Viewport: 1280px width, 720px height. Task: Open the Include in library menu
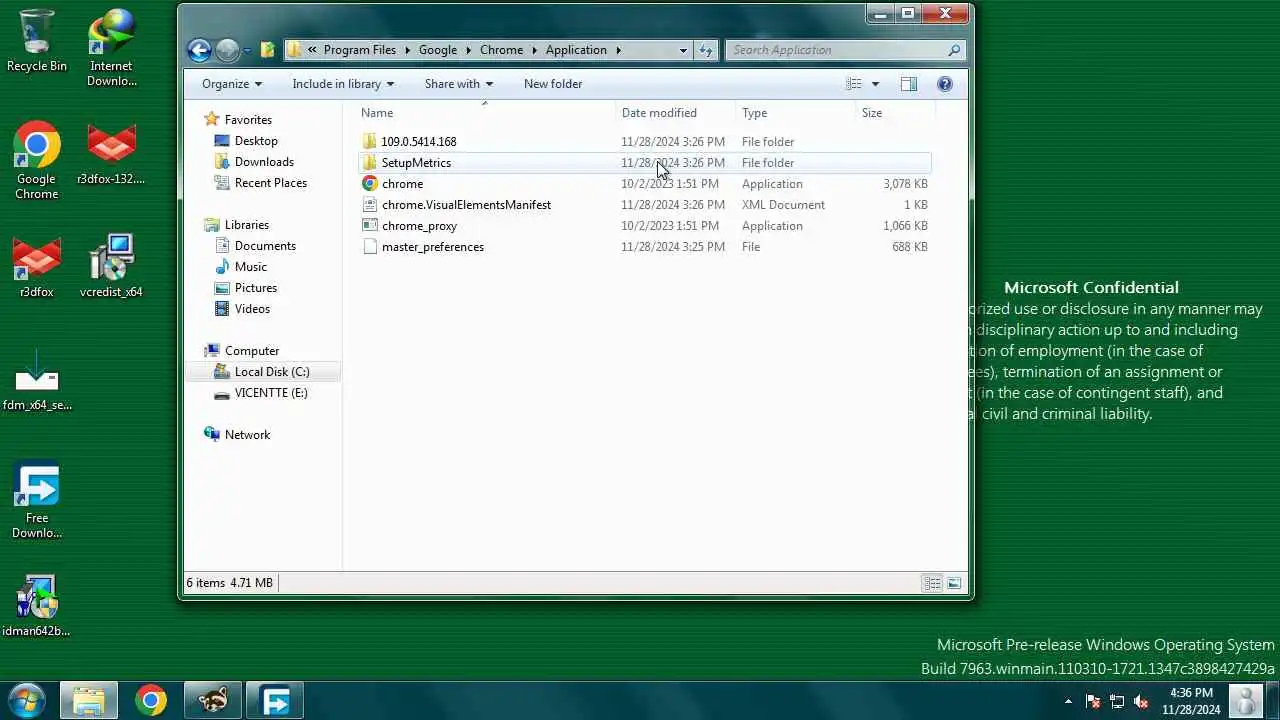coord(343,84)
